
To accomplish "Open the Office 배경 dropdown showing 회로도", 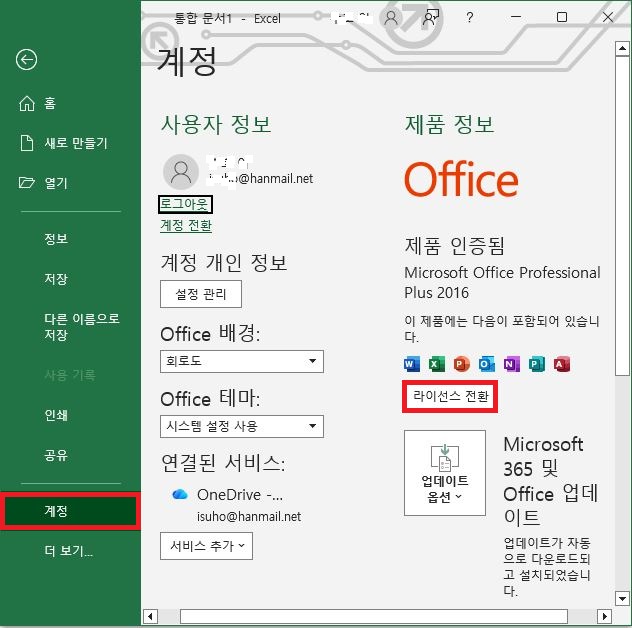I will (242, 361).
